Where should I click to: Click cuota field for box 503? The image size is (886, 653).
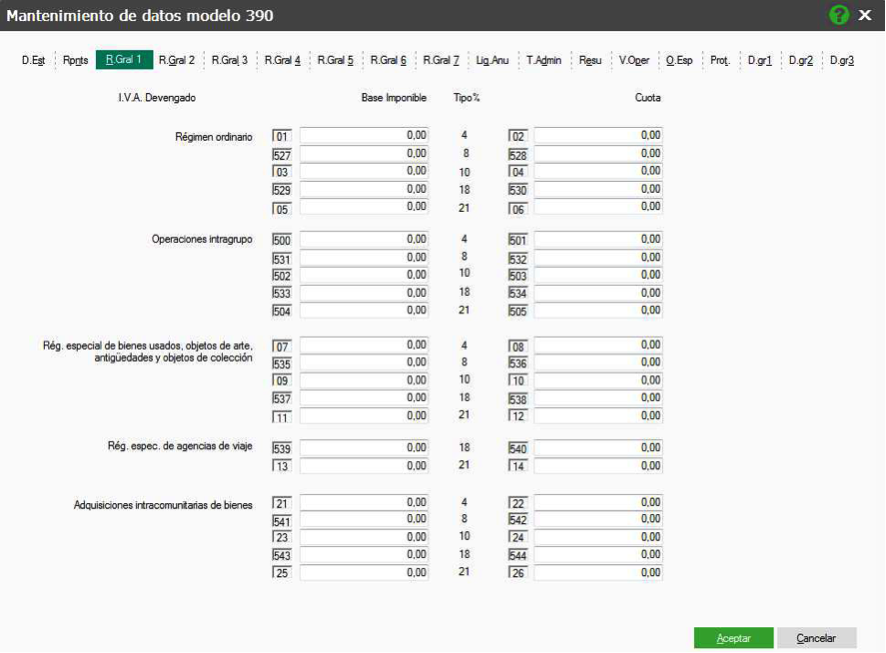(x=598, y=275)
